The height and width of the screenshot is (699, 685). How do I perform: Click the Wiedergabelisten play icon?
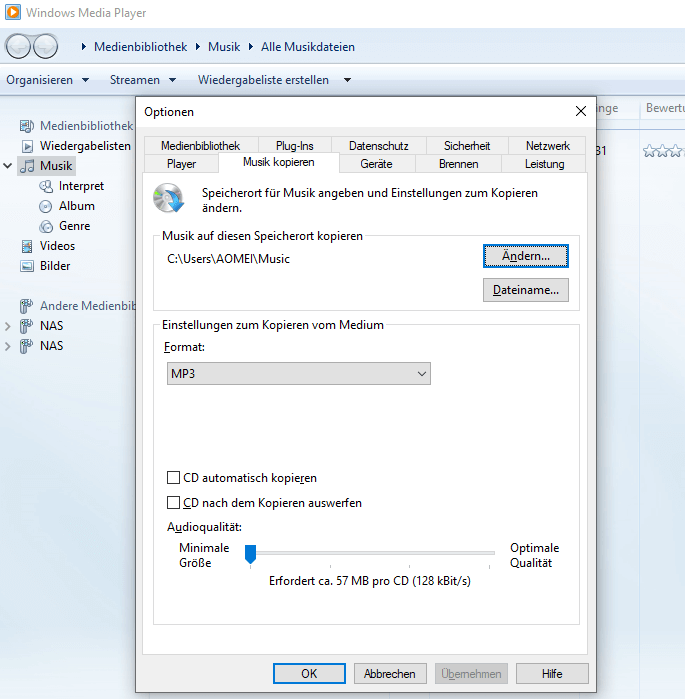coord(27,146)
